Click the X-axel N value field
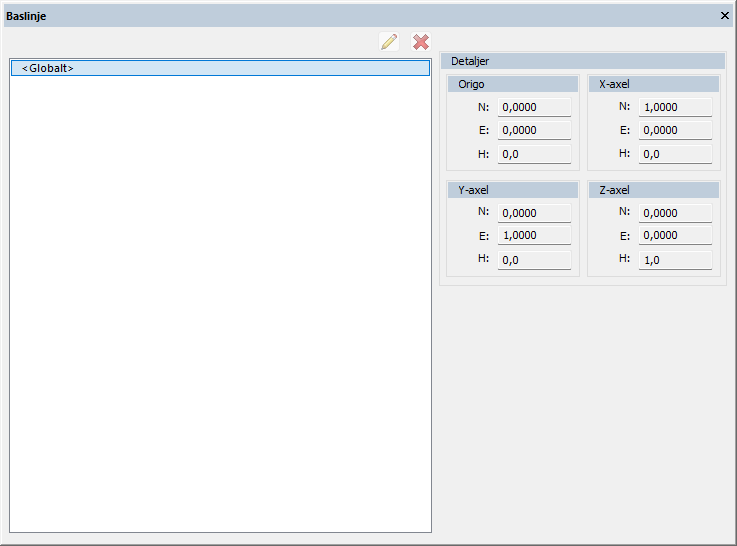 pyautogui.click(x=675, y=107)
